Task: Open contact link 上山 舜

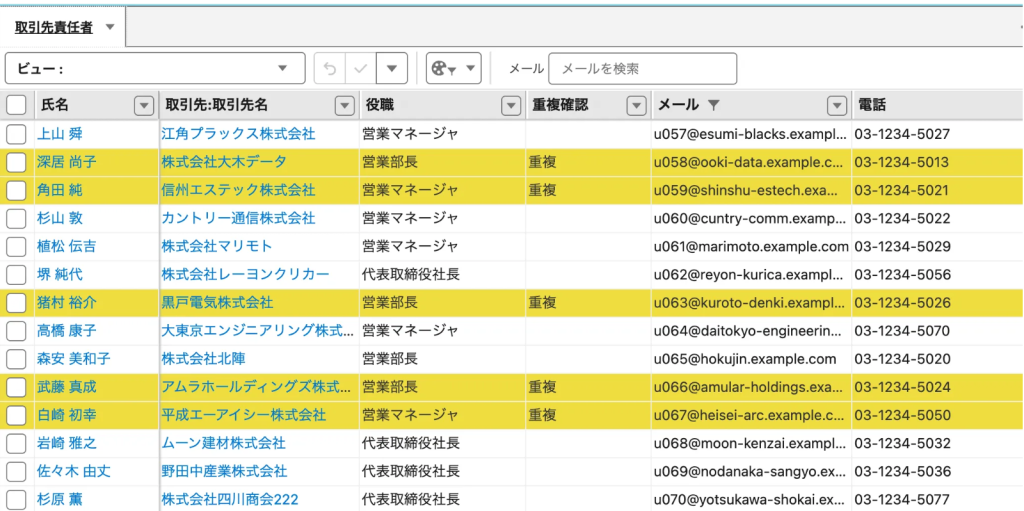Action: tap(60, 135)
